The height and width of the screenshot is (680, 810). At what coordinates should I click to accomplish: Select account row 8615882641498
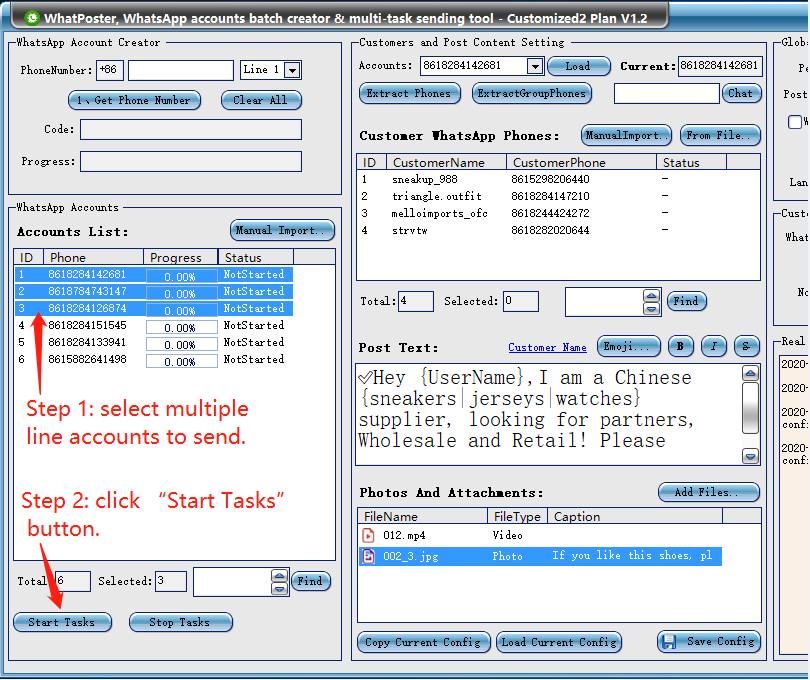[154, 360]
